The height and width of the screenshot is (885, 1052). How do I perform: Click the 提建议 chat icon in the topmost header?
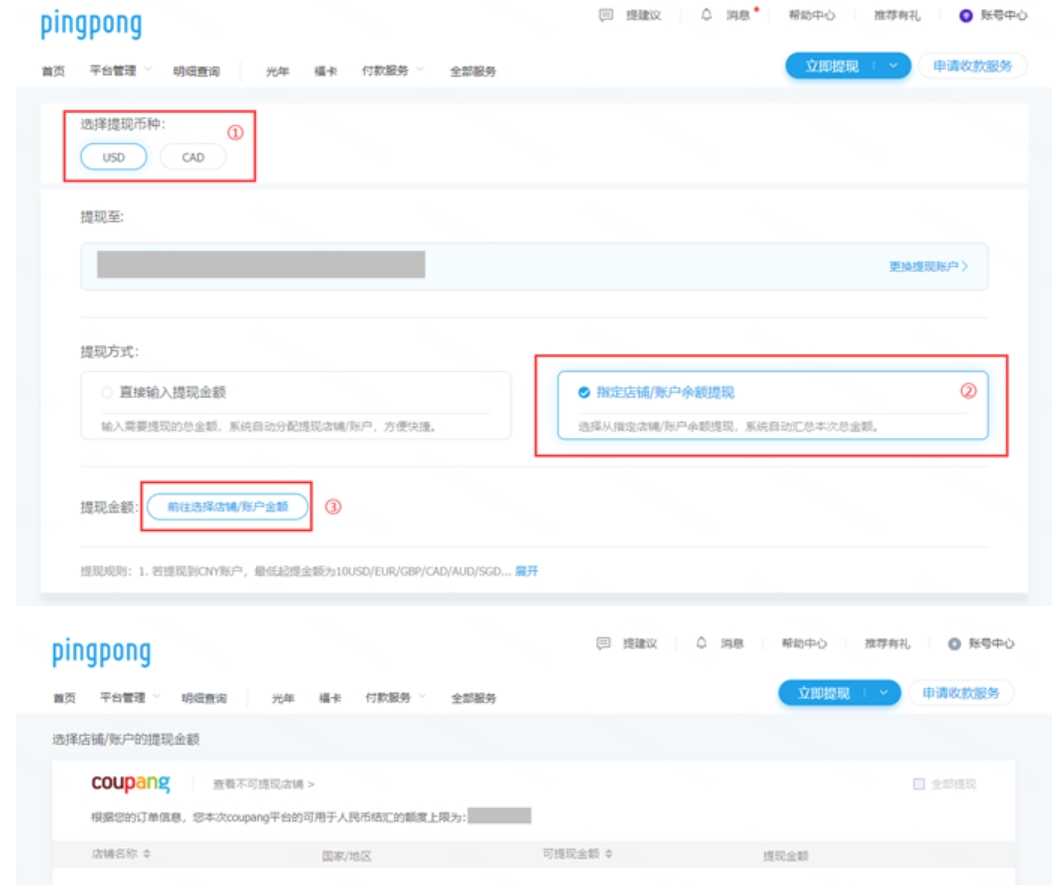[x=605, y=16]
